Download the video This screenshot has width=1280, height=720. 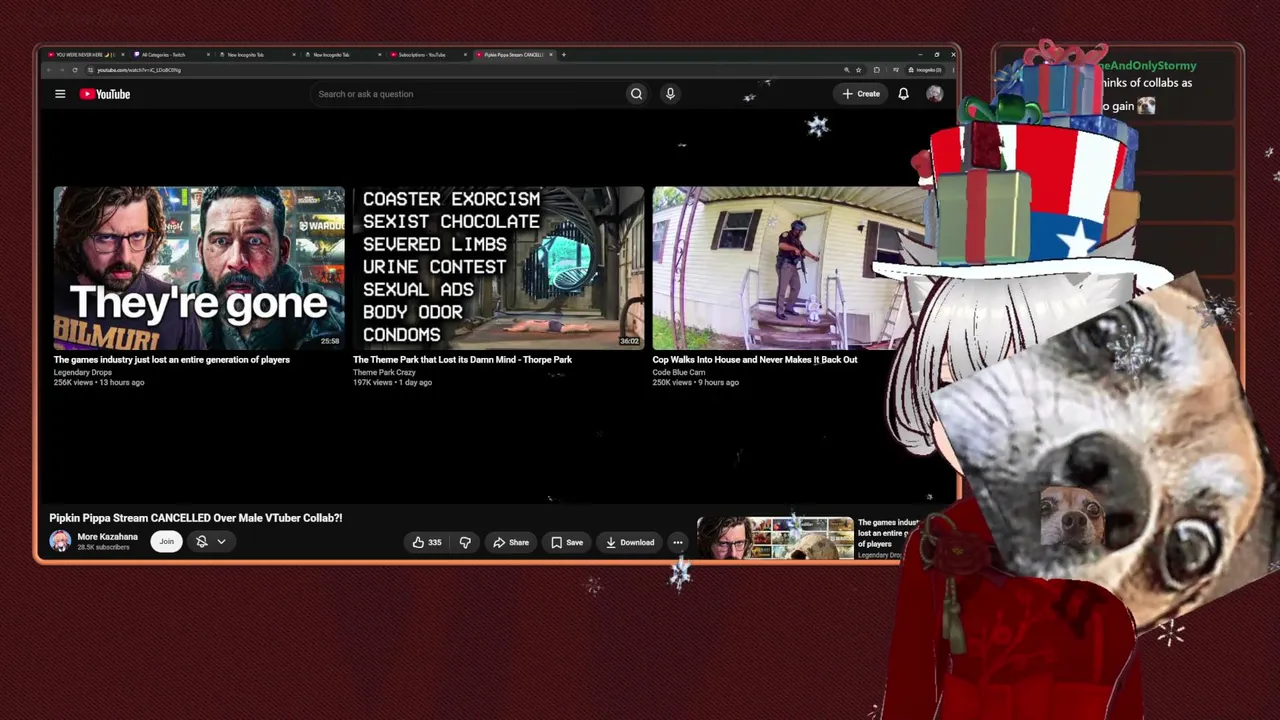pyautogui.click(x=630, y=542)
